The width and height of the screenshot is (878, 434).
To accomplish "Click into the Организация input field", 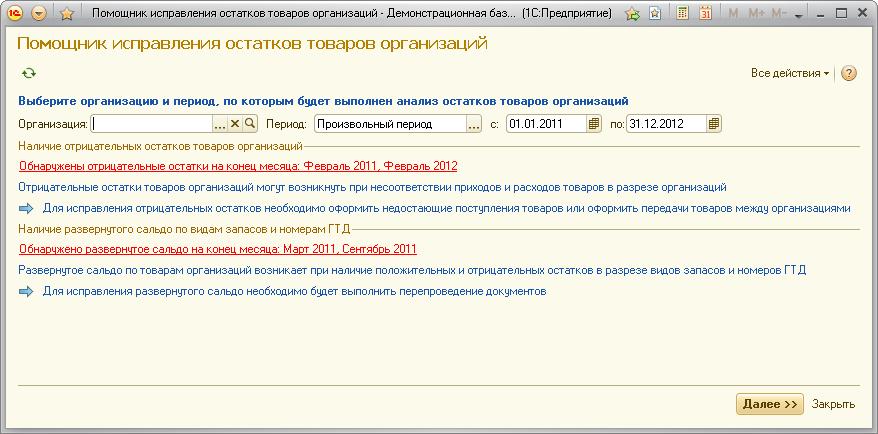I will click(x=151, y=123).
